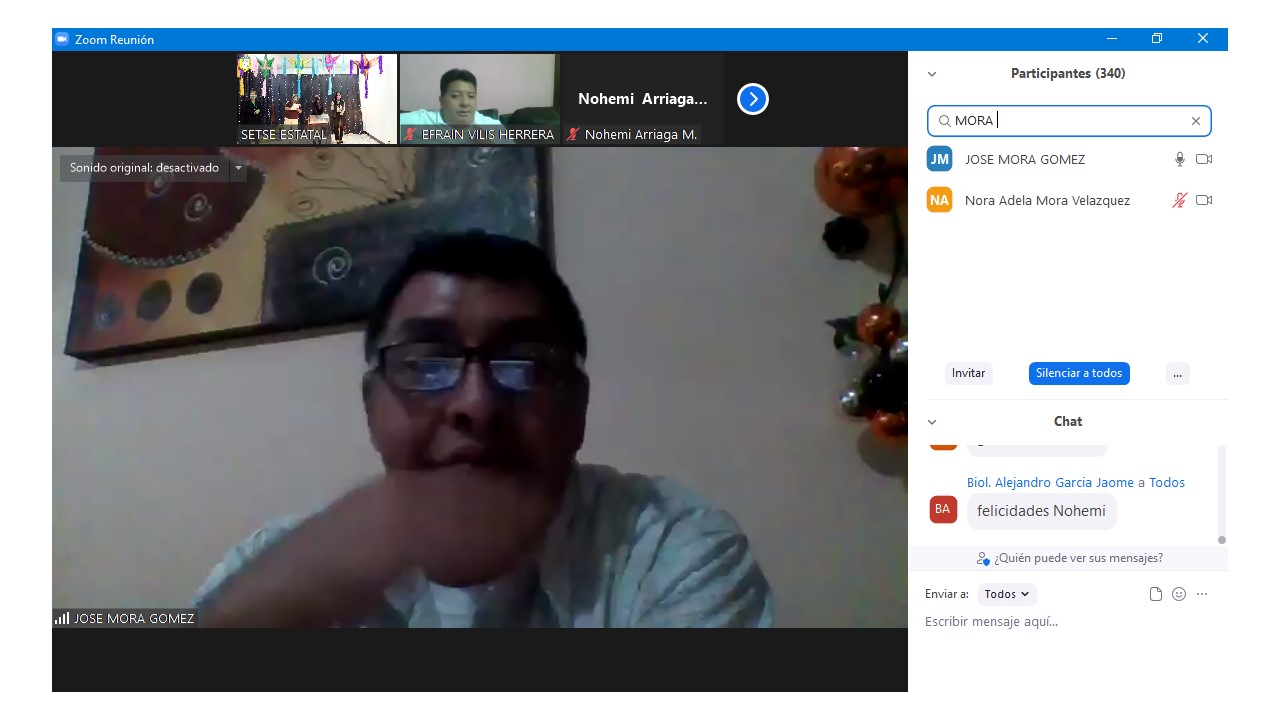The height and width of the screenshot is (720, 1280).
Task: Click the Invitar button
Action: (968, 373)
